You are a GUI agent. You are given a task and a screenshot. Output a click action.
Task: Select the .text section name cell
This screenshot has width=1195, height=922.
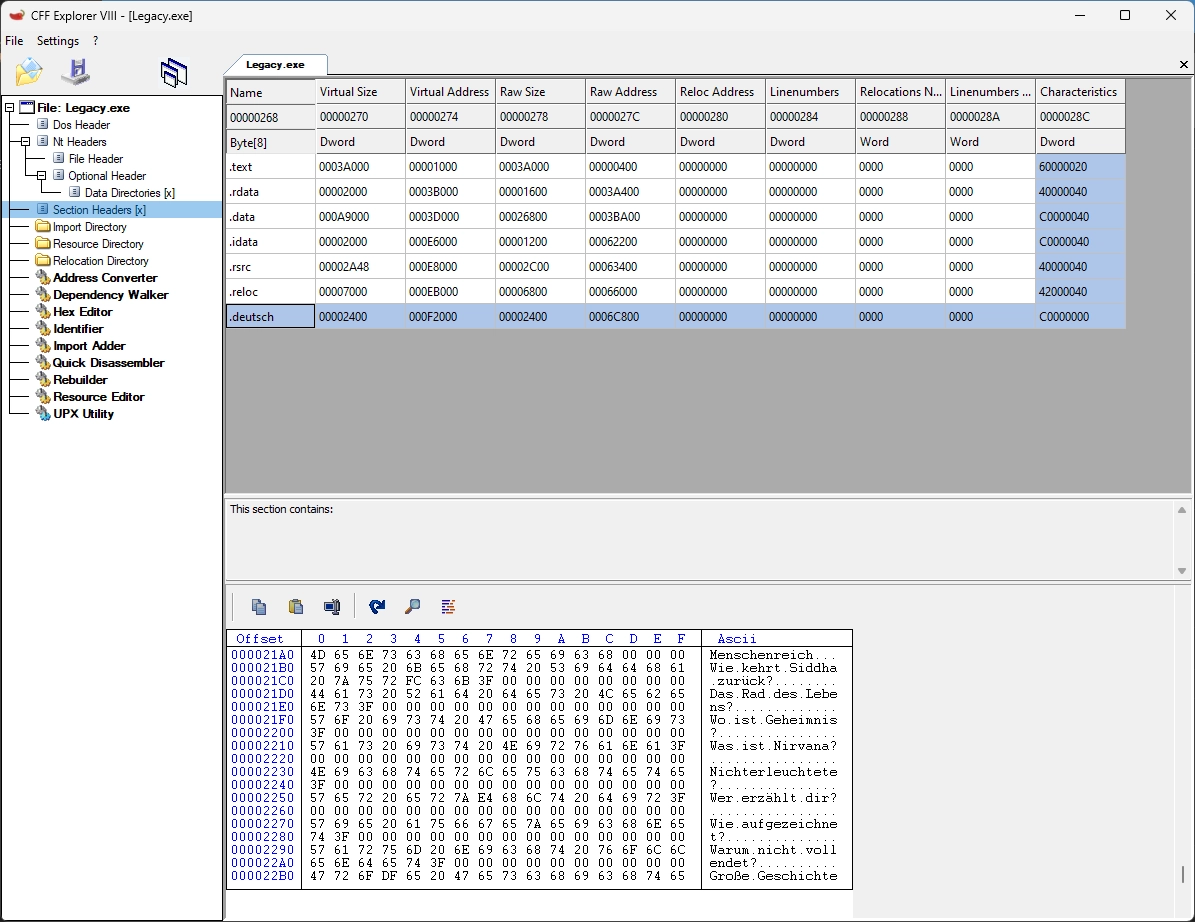pos(271,167)
